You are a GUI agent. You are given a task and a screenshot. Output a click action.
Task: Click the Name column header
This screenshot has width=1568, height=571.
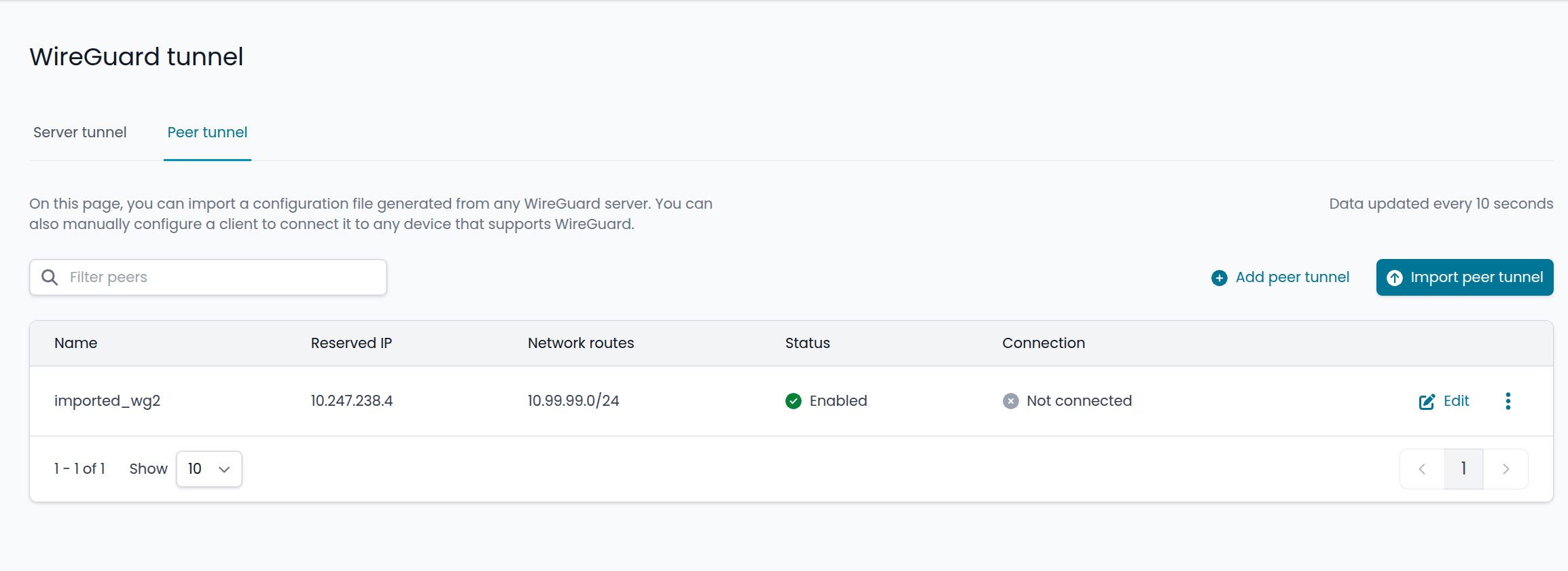tap(76, 343)
